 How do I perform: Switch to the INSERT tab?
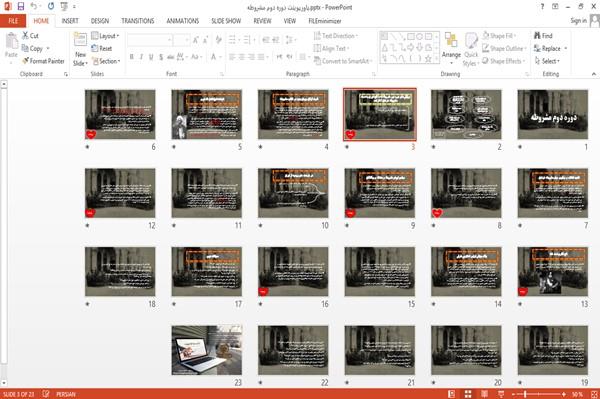click(70, 21)
